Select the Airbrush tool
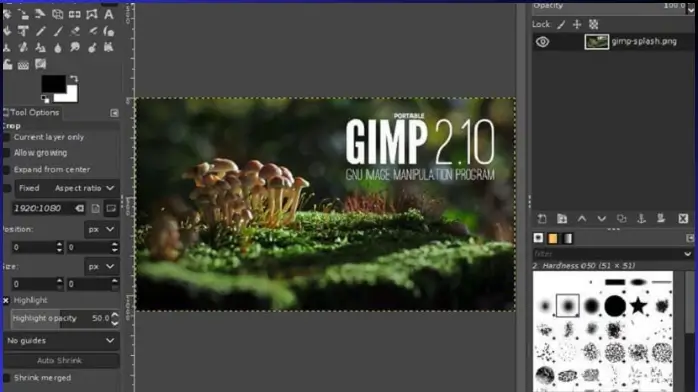The image size is (698, 392). point(92,31)
